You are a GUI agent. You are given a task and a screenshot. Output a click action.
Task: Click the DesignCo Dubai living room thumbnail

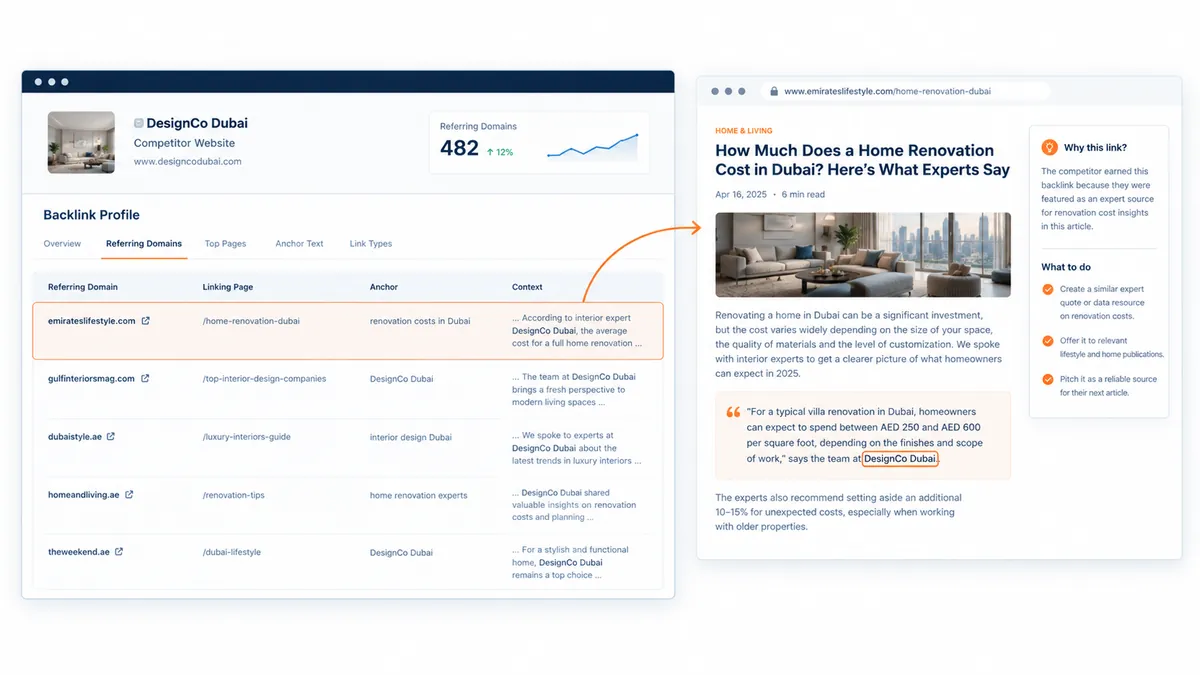[81, 143]
